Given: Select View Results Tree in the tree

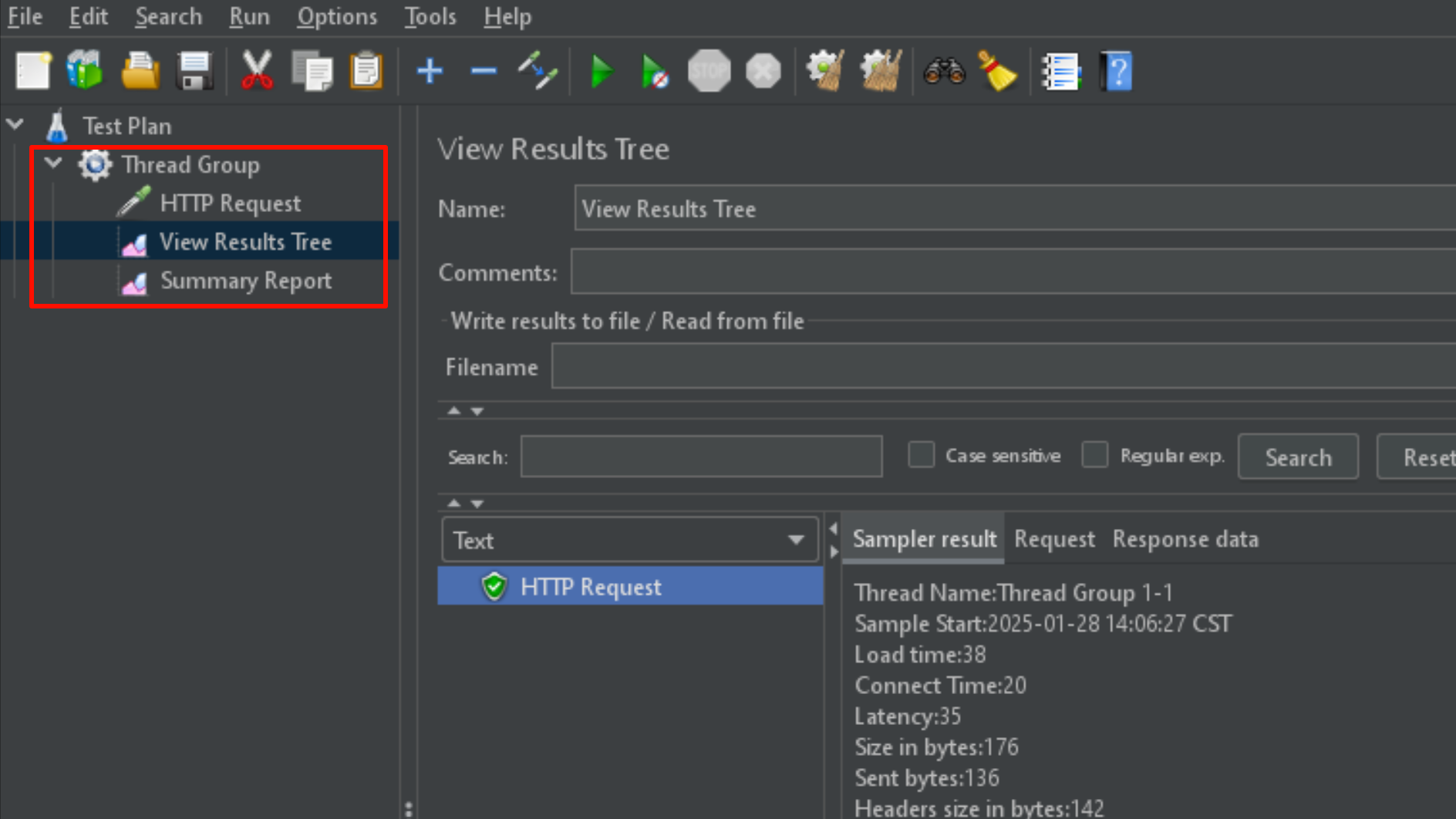Looking at the screenshot, I should (x=245, y=242).
